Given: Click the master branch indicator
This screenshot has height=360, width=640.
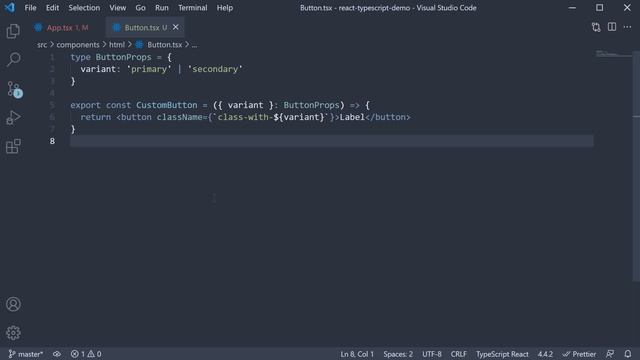Looking at the screenshot, I should tap(26, 354).
